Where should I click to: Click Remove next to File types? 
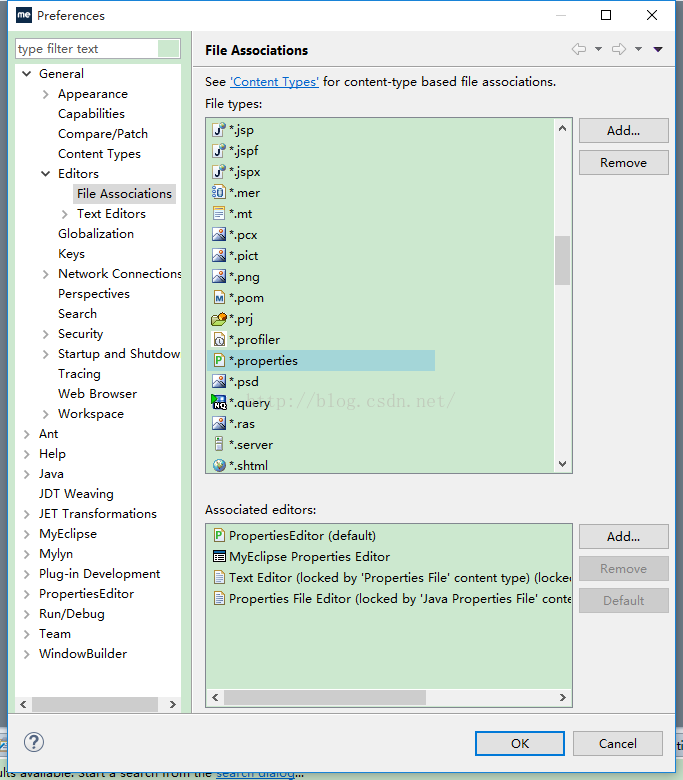pyautogui.click(x=623, y=163)
